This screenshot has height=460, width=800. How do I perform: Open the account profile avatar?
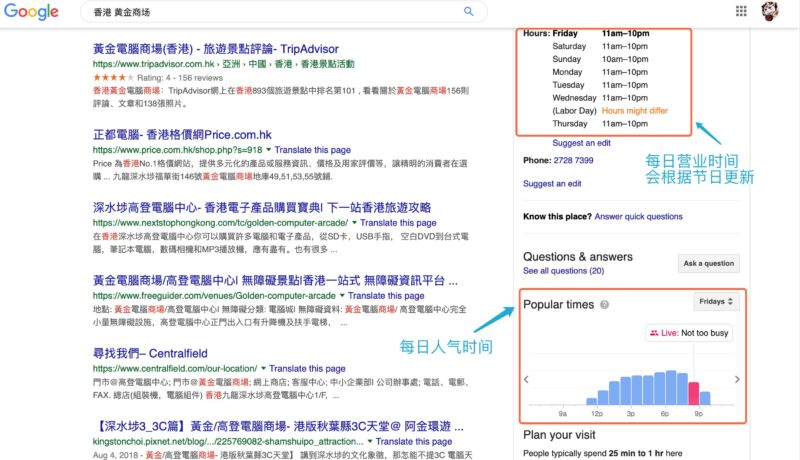[770, 11]
